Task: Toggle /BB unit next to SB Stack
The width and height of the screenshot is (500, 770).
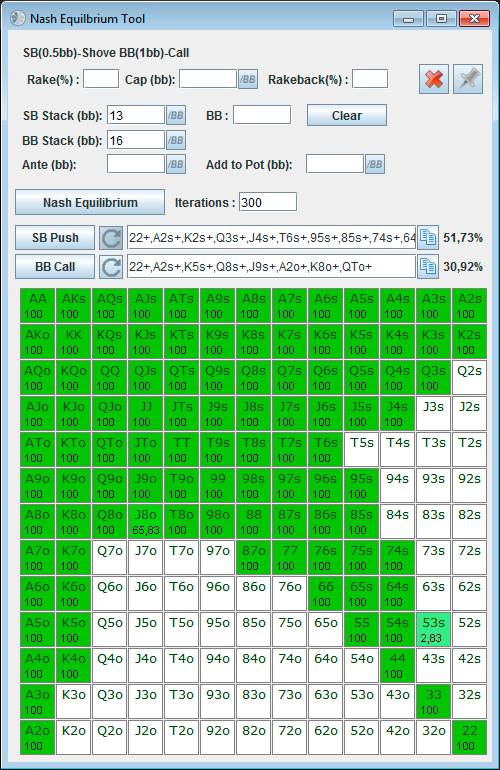Action: click(176, 115)
